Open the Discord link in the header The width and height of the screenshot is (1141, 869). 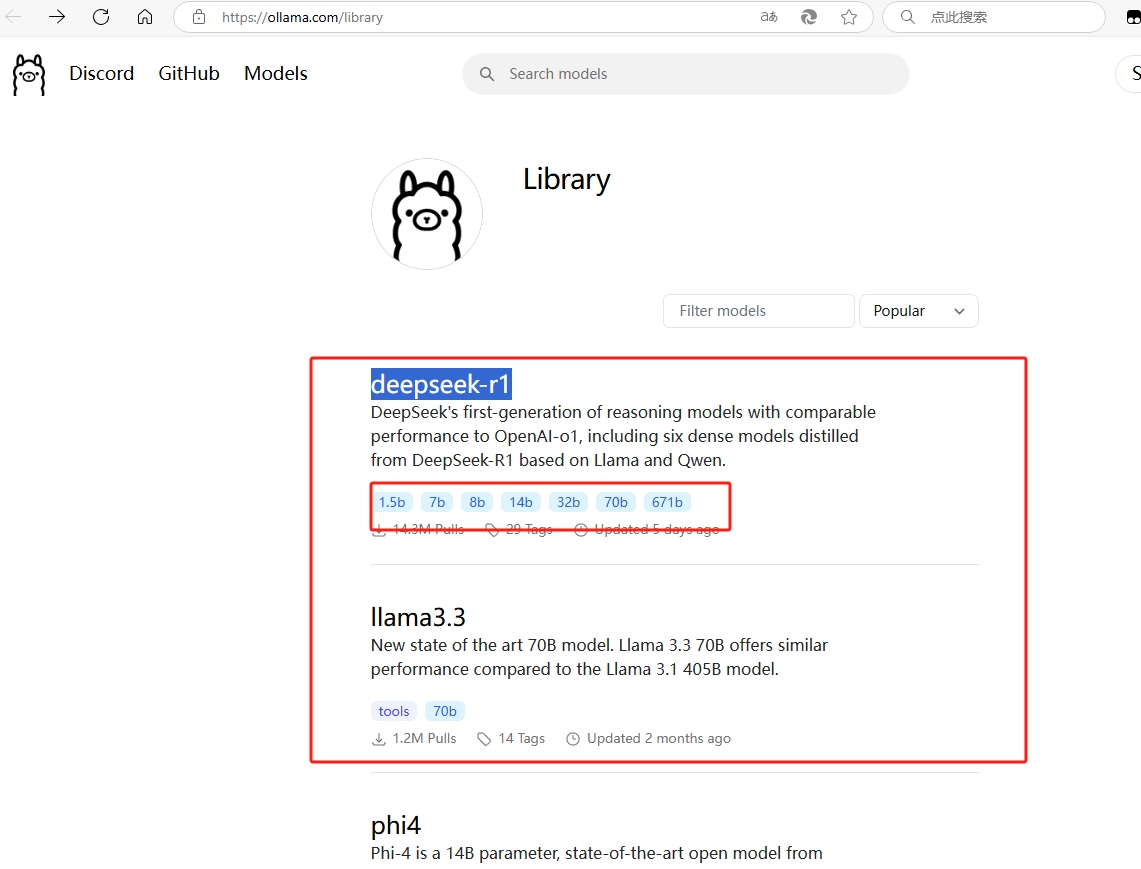(102, 74)
